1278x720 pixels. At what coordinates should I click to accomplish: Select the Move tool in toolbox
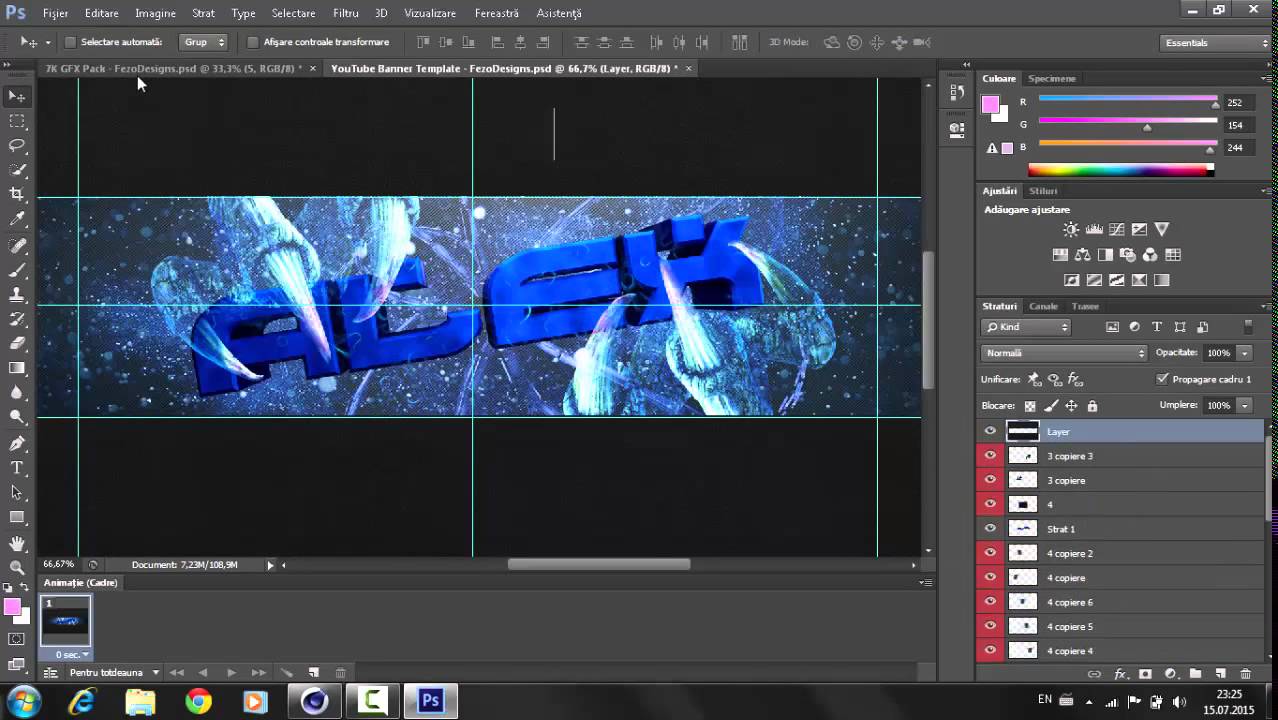(17, 97)
